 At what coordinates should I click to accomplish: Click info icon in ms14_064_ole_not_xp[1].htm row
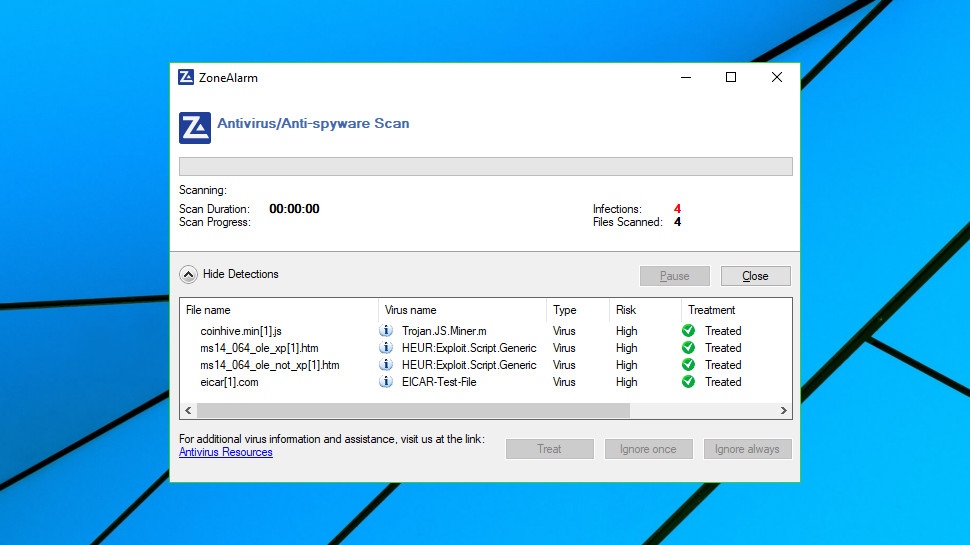coord(385,365)
